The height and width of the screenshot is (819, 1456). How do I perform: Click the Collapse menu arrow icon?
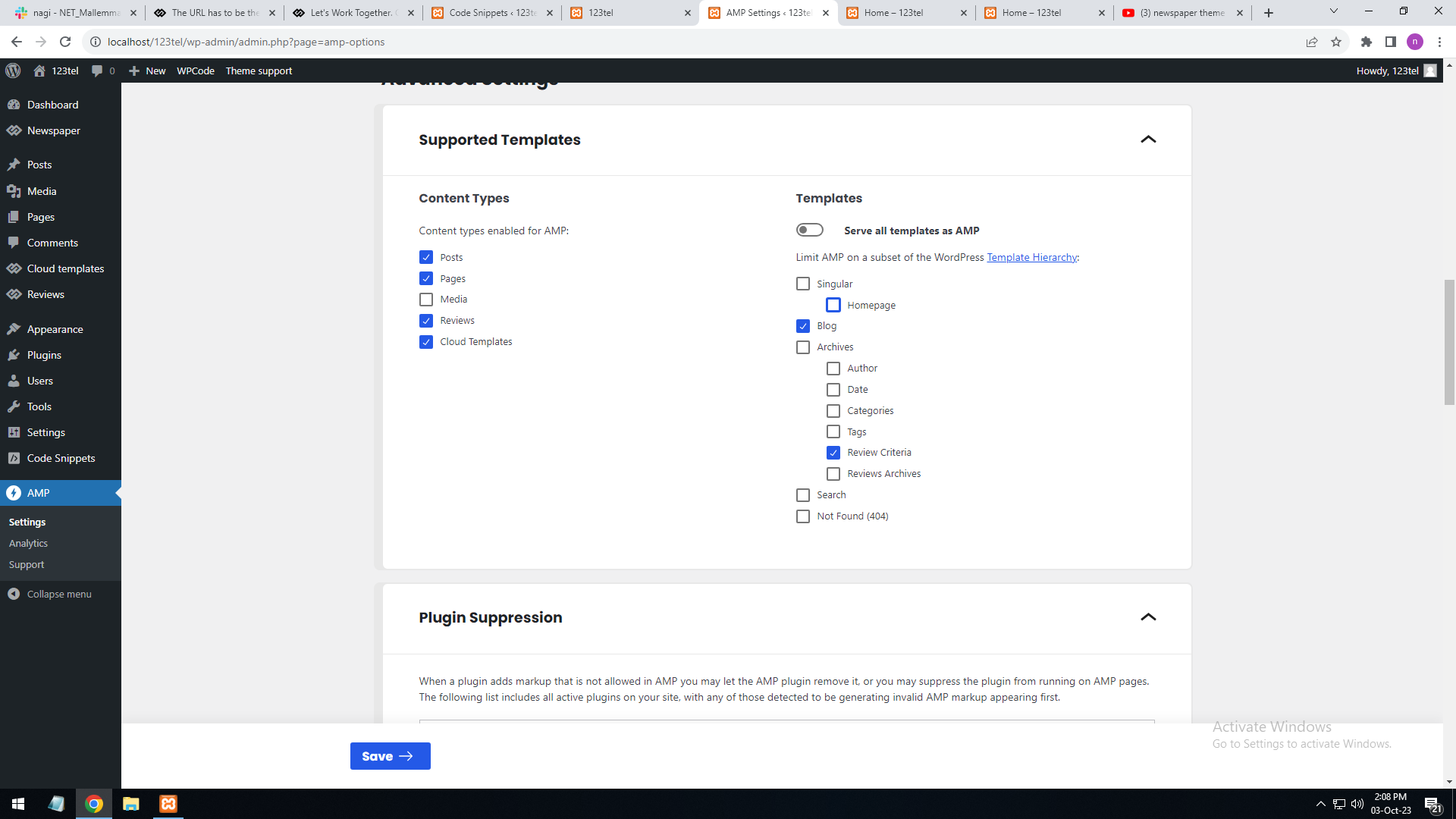click(x=14, y=594)
